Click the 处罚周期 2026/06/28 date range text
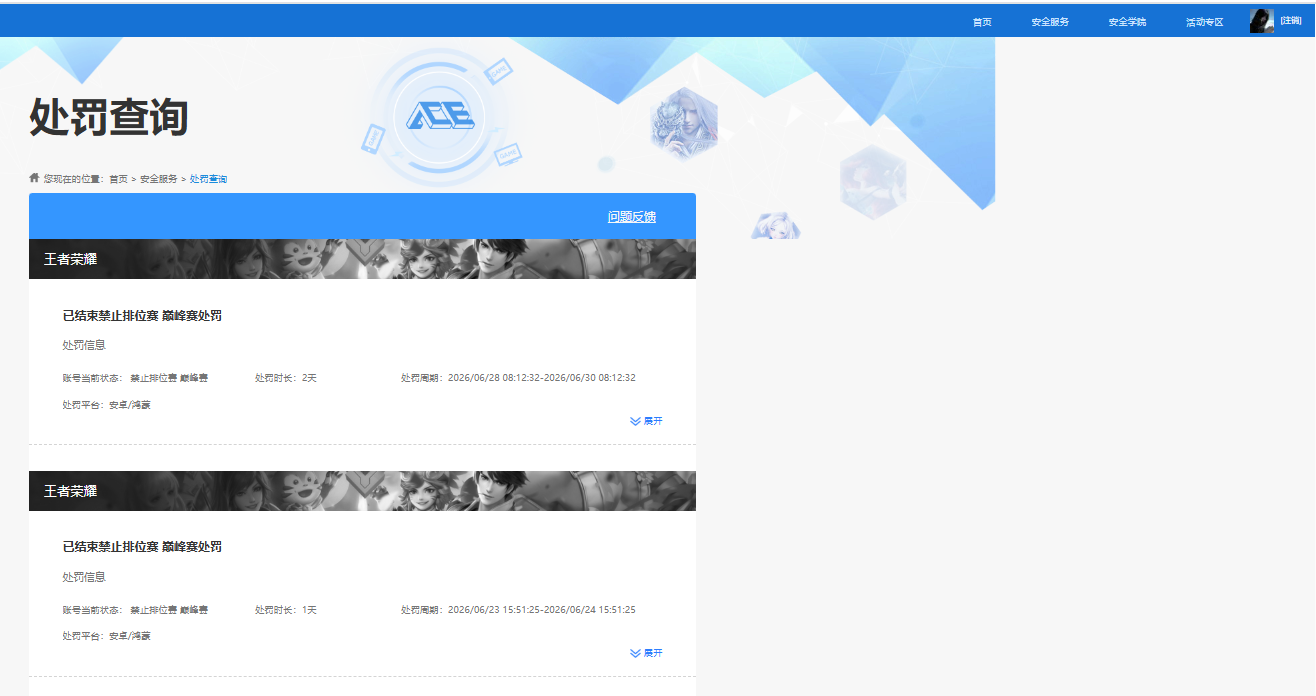 518,378
